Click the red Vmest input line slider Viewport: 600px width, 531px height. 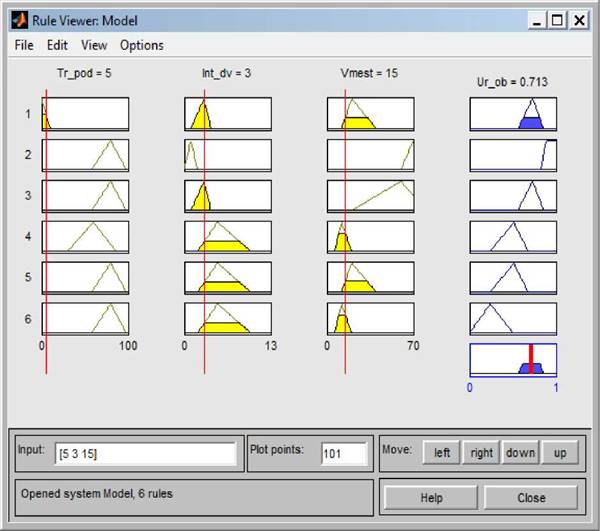pos(345,231)
